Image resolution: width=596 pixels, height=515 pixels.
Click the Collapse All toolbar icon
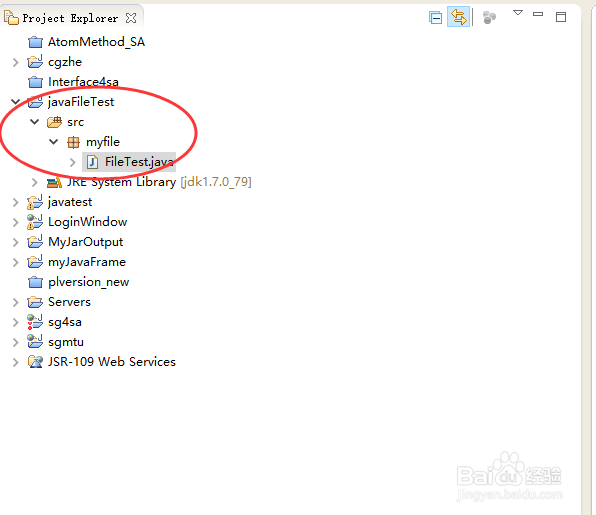tap(435, 18)
